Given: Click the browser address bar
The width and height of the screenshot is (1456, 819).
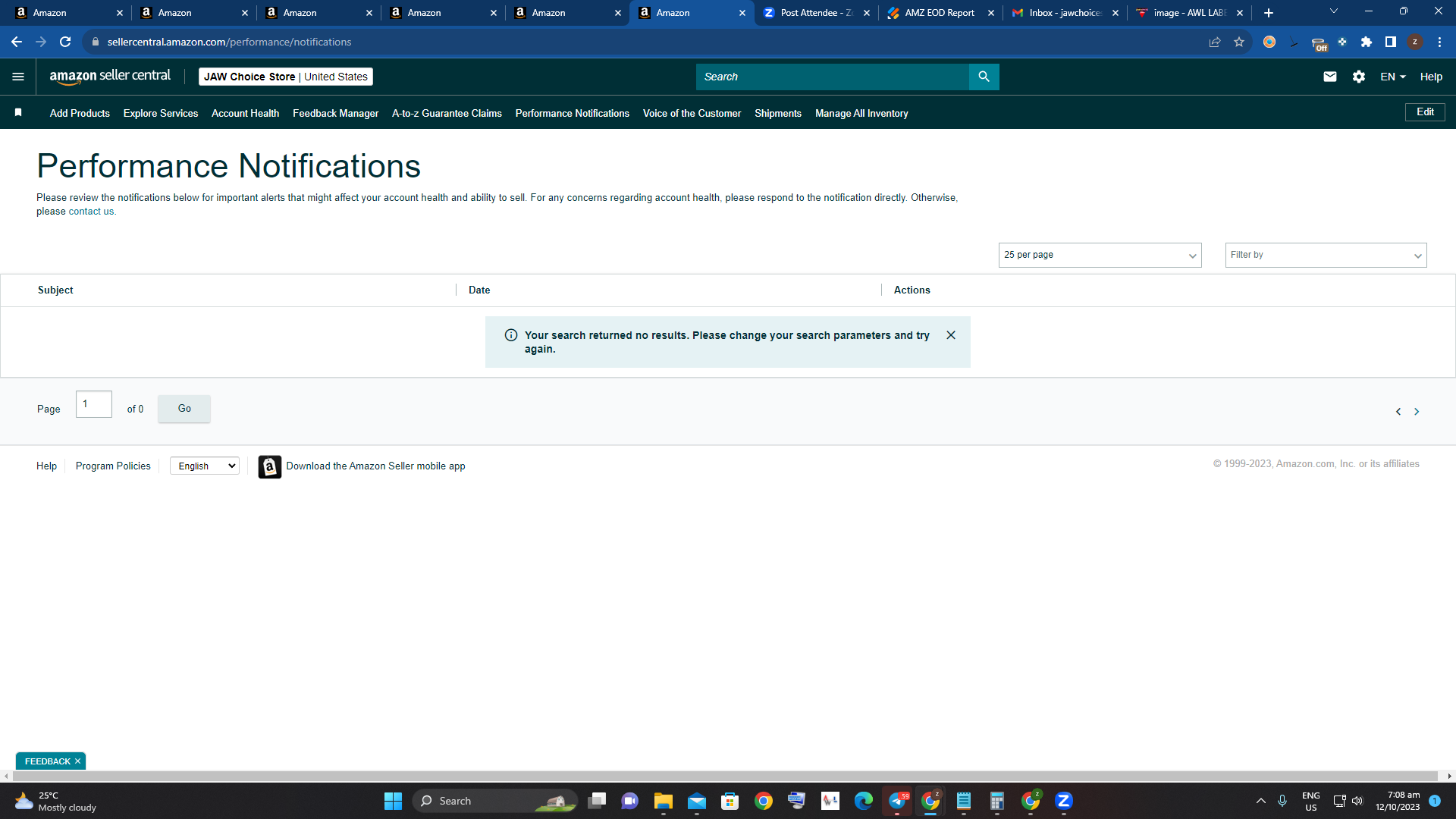Looking at the screenshot, I should pyautogui.click(x=645, y=42).
